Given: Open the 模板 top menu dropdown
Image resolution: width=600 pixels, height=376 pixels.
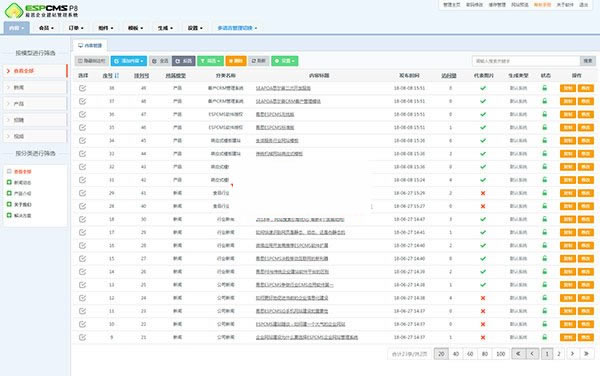Looking at the screenshot, I should [135, 28].
